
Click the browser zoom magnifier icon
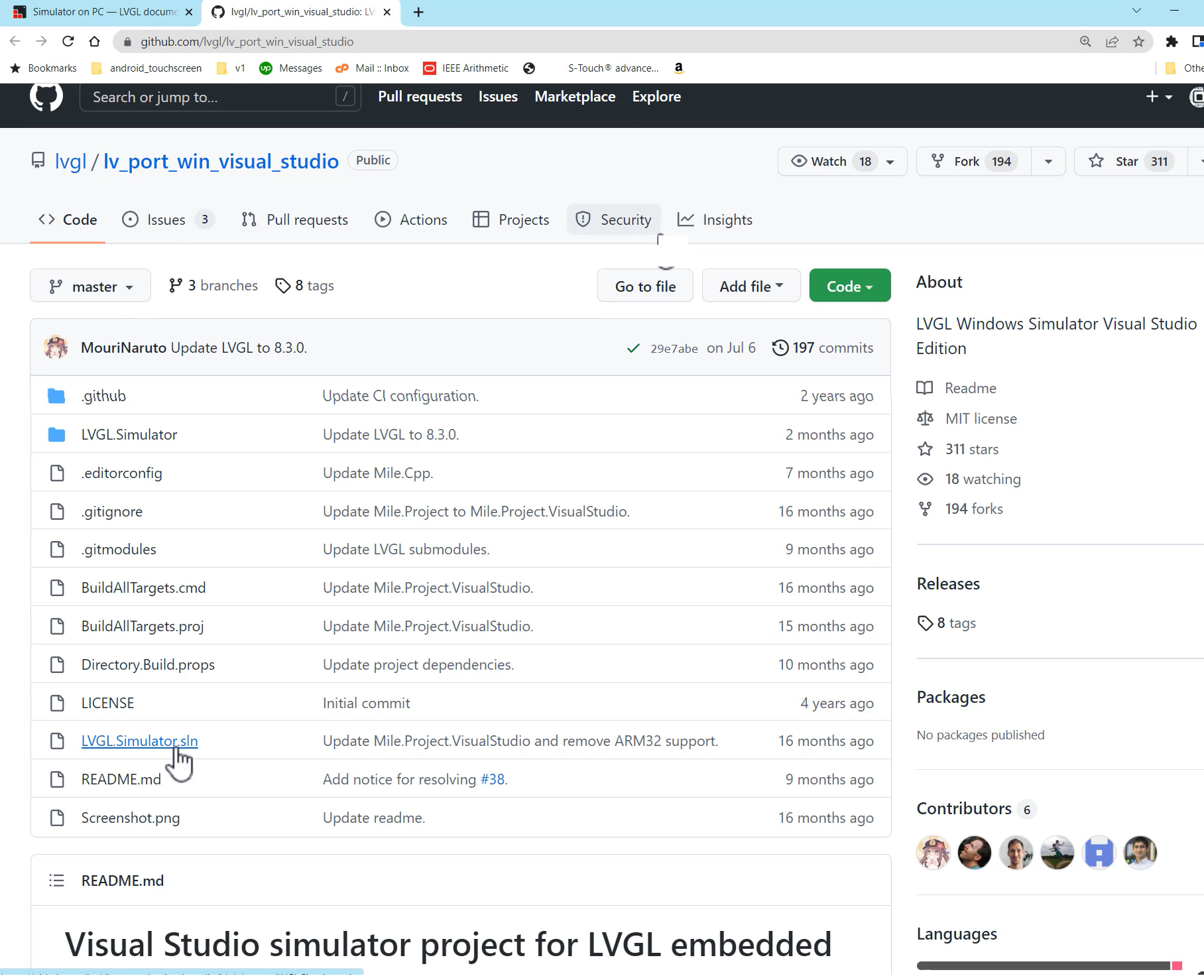click(1085, 41)
